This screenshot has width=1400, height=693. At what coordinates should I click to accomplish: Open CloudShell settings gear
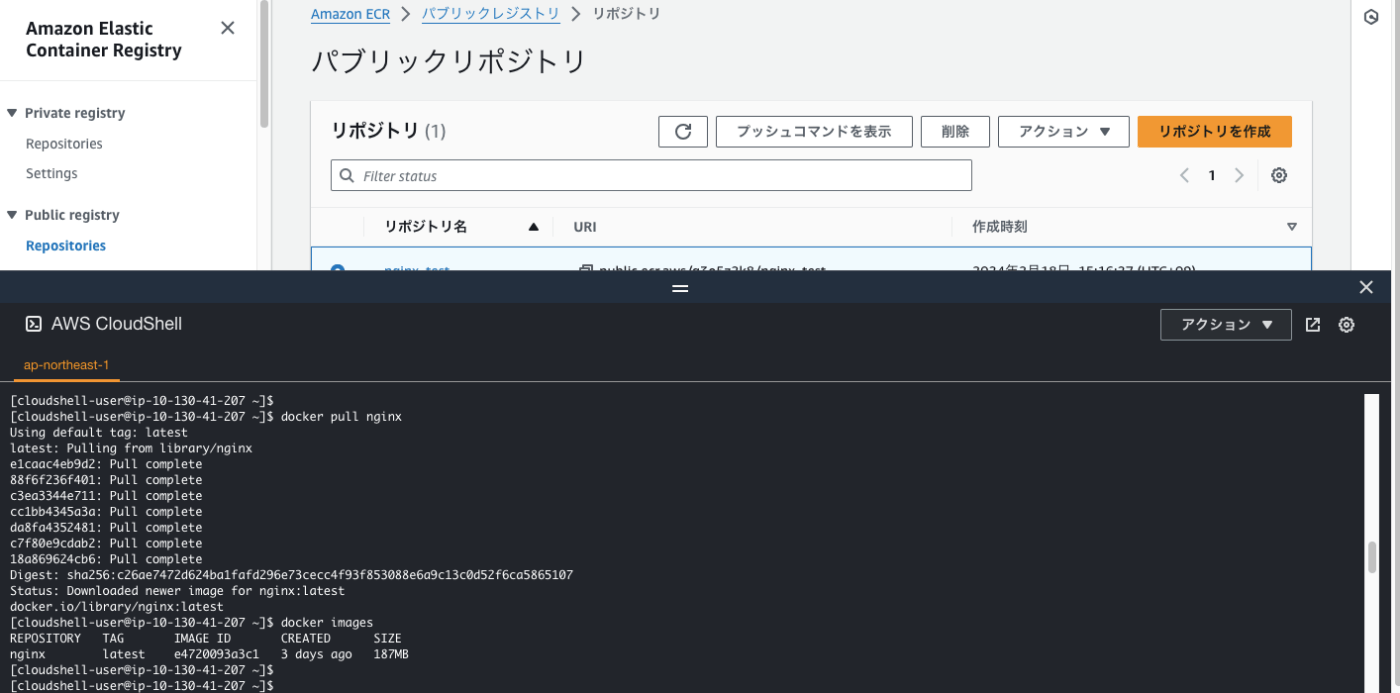[1347, 324]
